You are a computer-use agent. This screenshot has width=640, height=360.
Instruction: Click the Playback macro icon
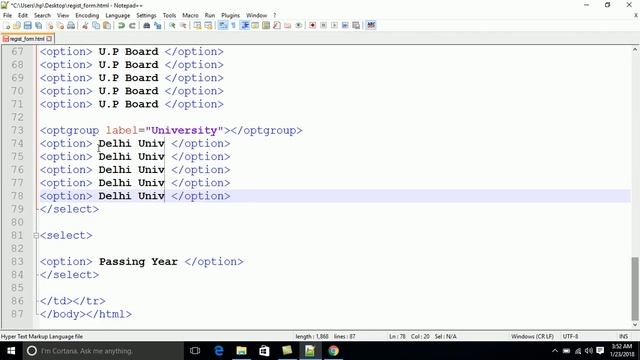pos(334,25)
